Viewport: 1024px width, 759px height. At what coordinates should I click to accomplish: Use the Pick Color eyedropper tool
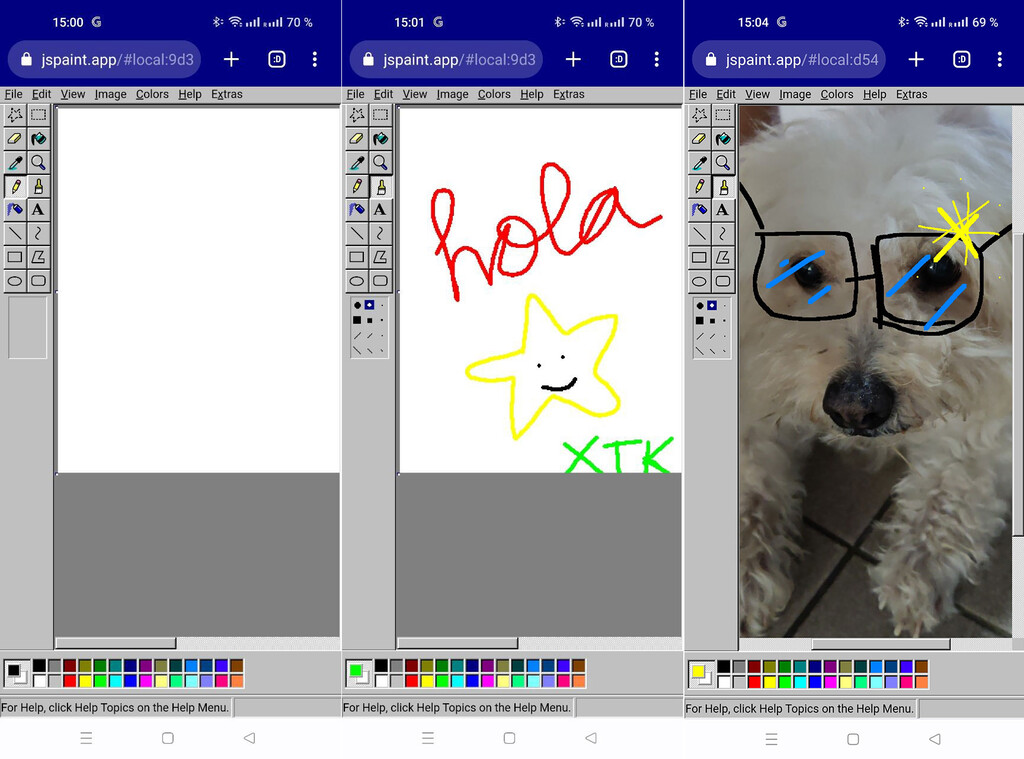click(14, 162)
